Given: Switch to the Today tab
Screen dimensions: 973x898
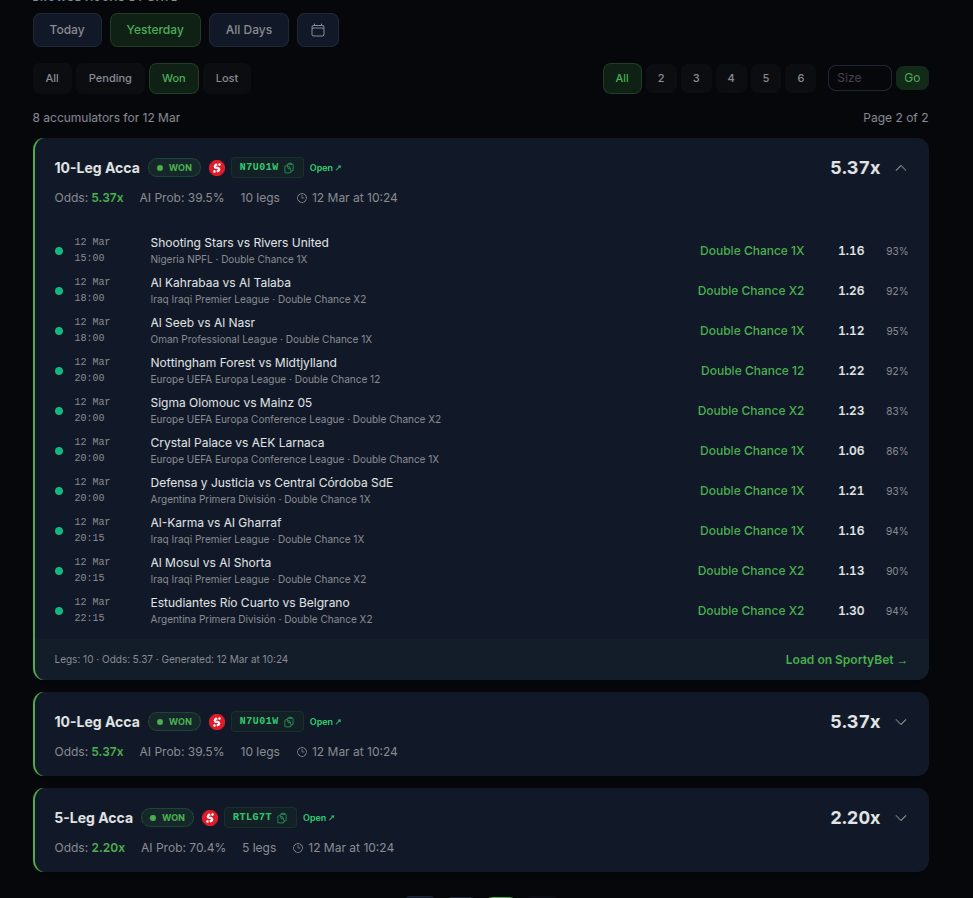Looking at the screenshot, I should (x=66, y=30).
